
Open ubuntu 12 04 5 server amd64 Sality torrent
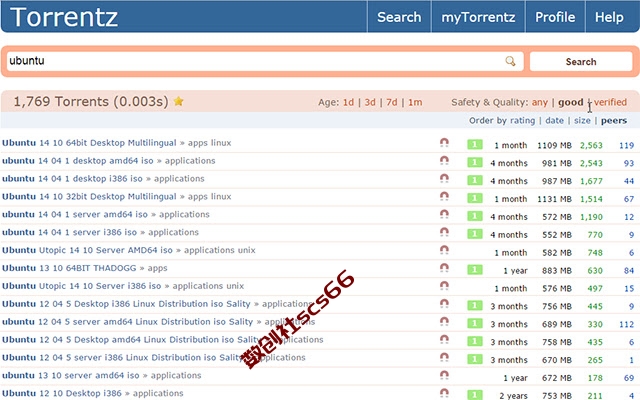tap(127, 322)
